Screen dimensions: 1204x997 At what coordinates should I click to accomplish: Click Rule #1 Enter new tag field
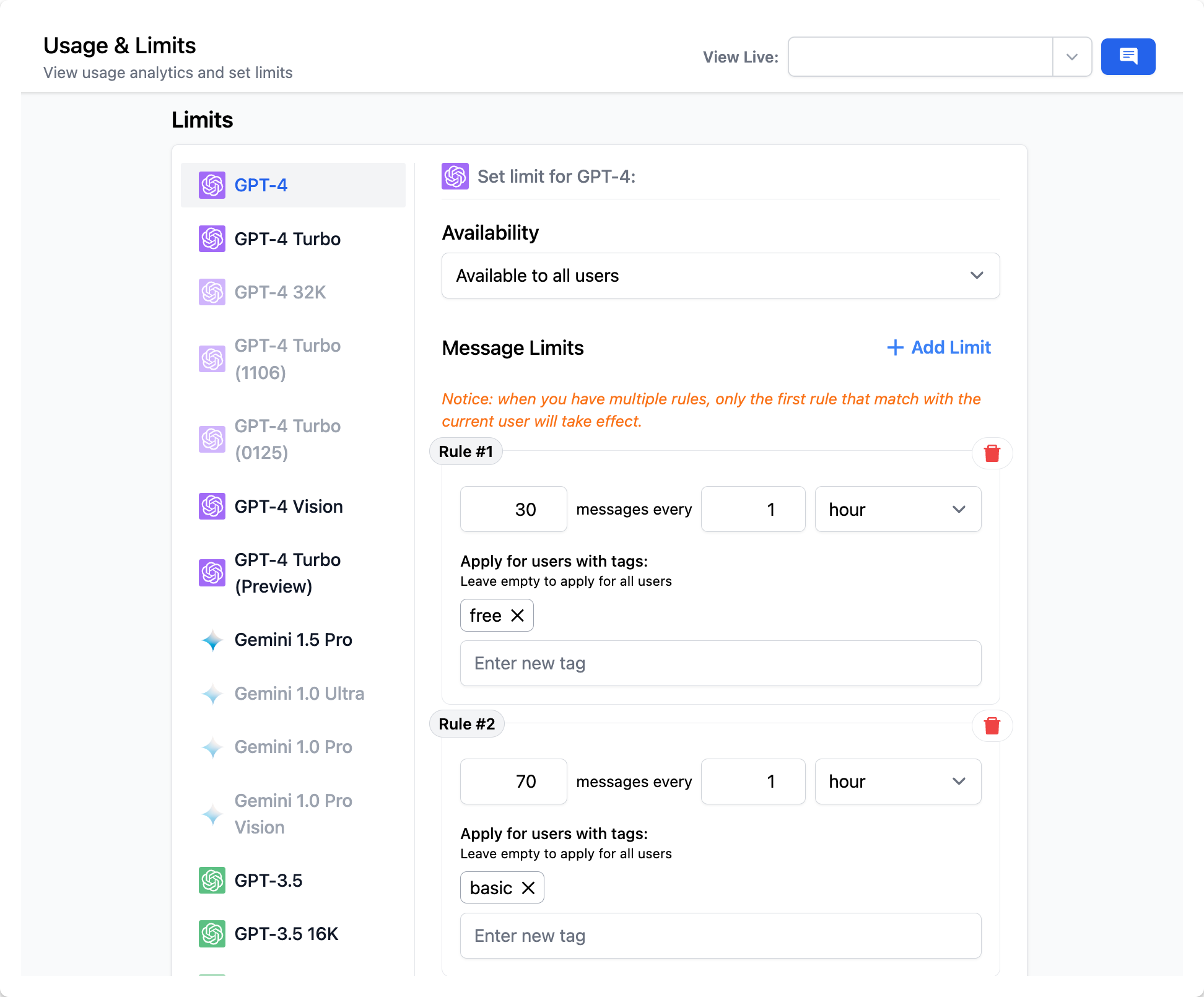[720, 663]
